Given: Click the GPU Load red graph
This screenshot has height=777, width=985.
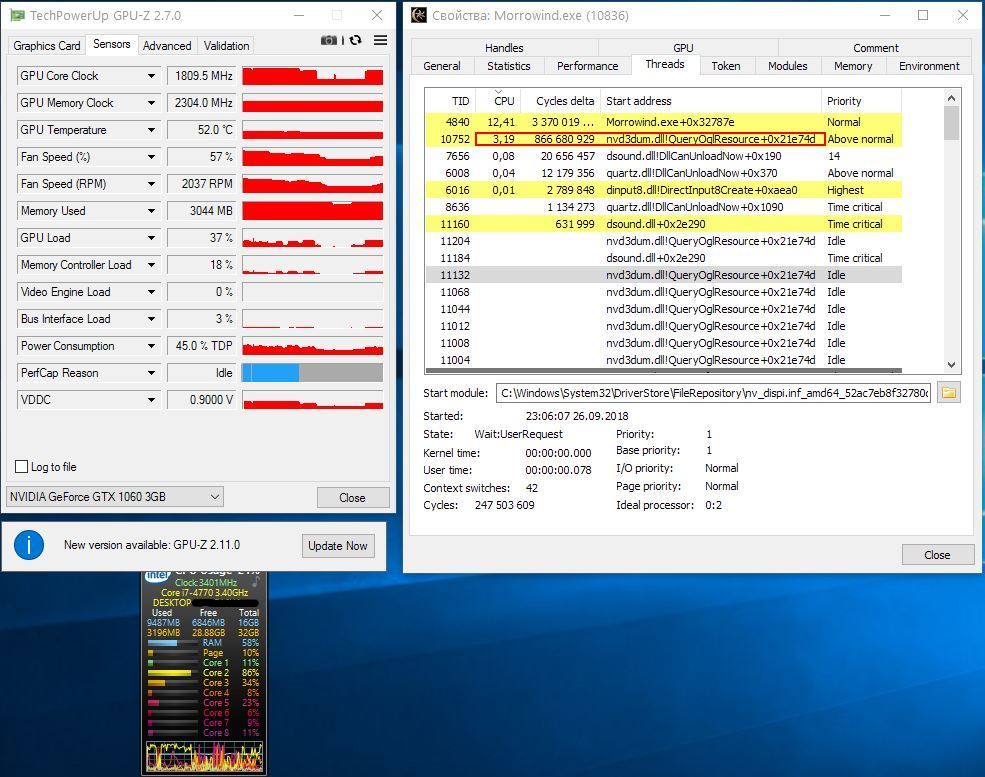Looking at the screenshot, I should pyautogui.click(x=312, y=237).
